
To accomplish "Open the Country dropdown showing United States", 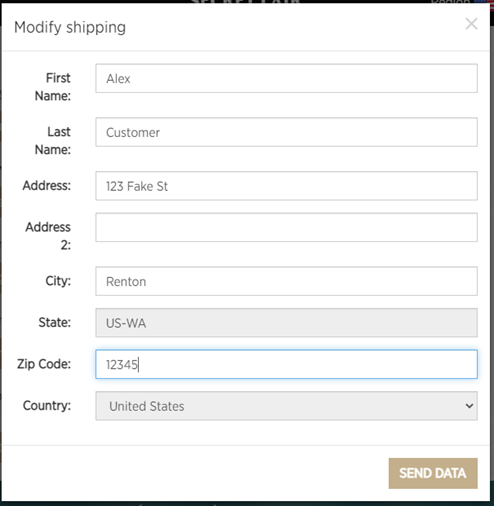I will click(x=286, y=406).
